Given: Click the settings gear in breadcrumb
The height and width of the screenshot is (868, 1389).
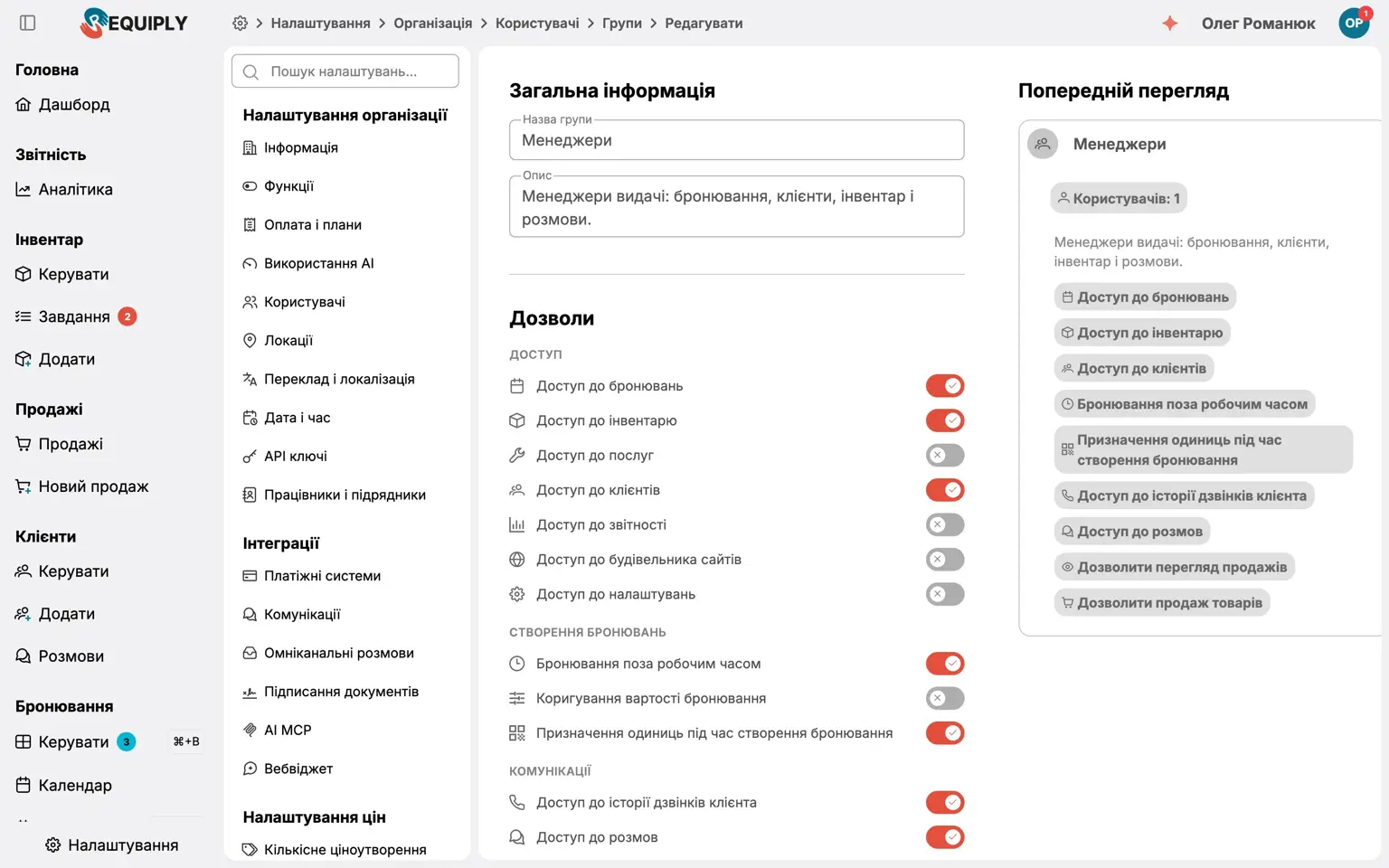Looking at the screenshot, I should [x=240, y=24].
